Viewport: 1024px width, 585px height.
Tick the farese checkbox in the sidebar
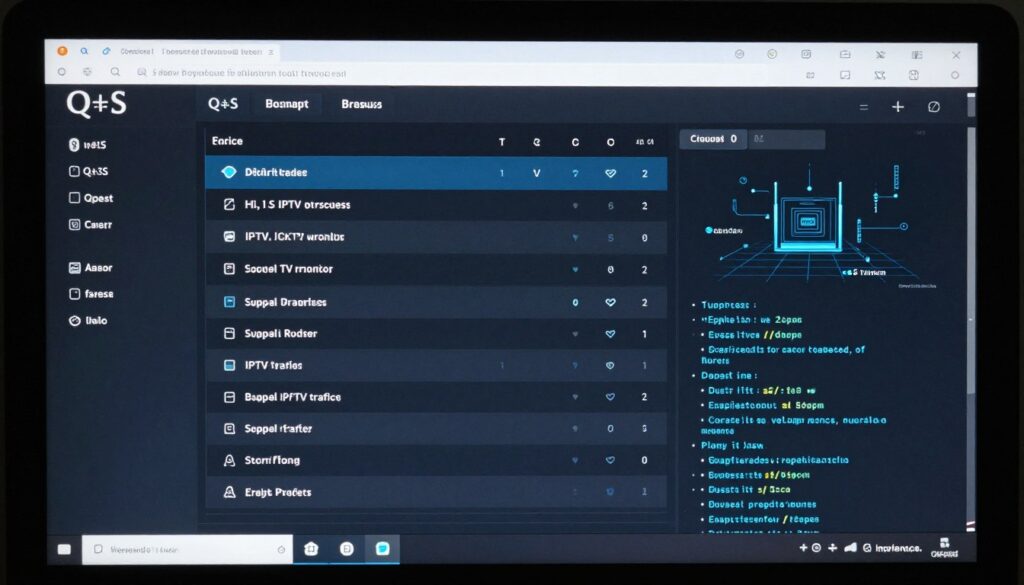(x=74, y=294)
